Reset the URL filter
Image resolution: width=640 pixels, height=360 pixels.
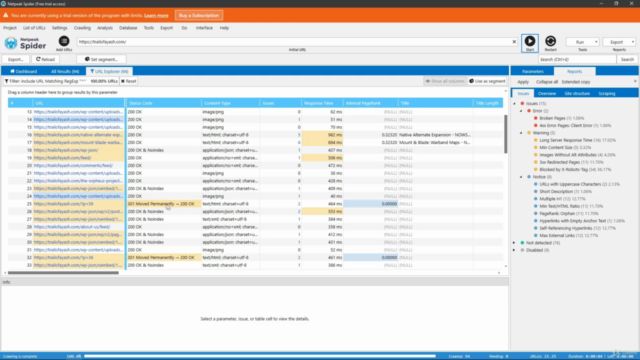129,81
